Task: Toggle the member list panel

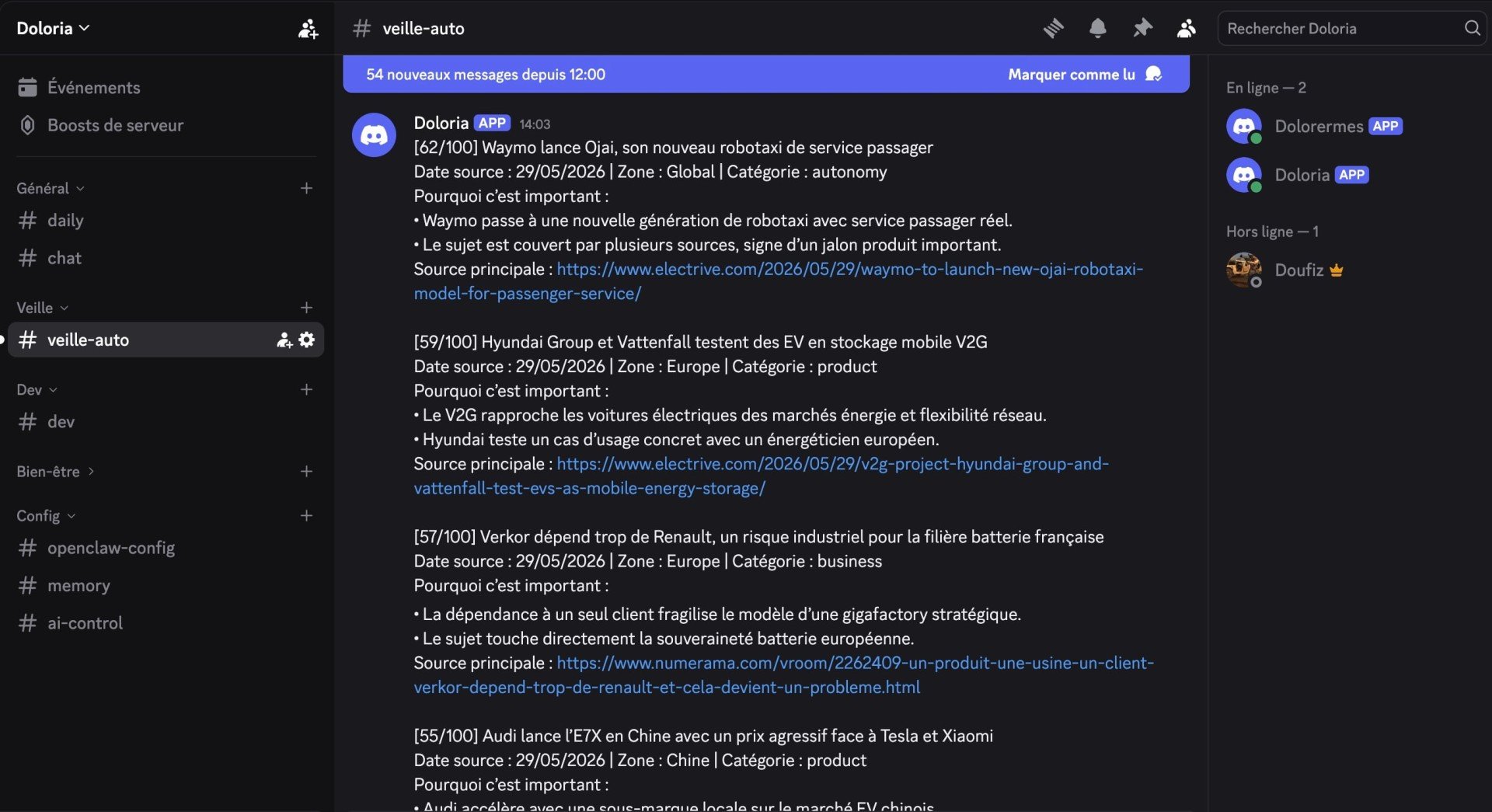Action: coord(1186,29)
